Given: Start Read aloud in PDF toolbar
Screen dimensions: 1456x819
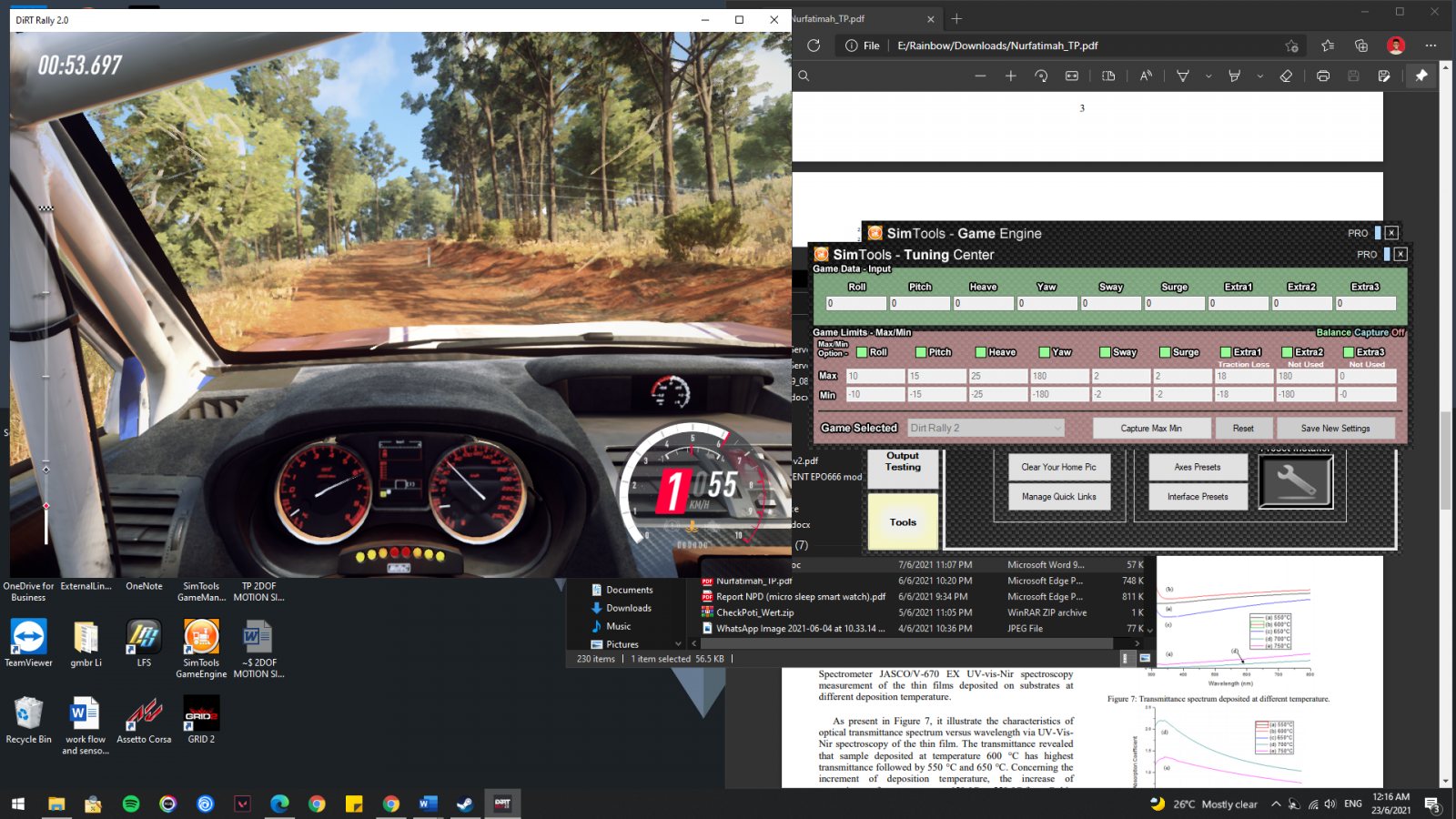Looking at the screenshot, I should tap(1146, 76).
